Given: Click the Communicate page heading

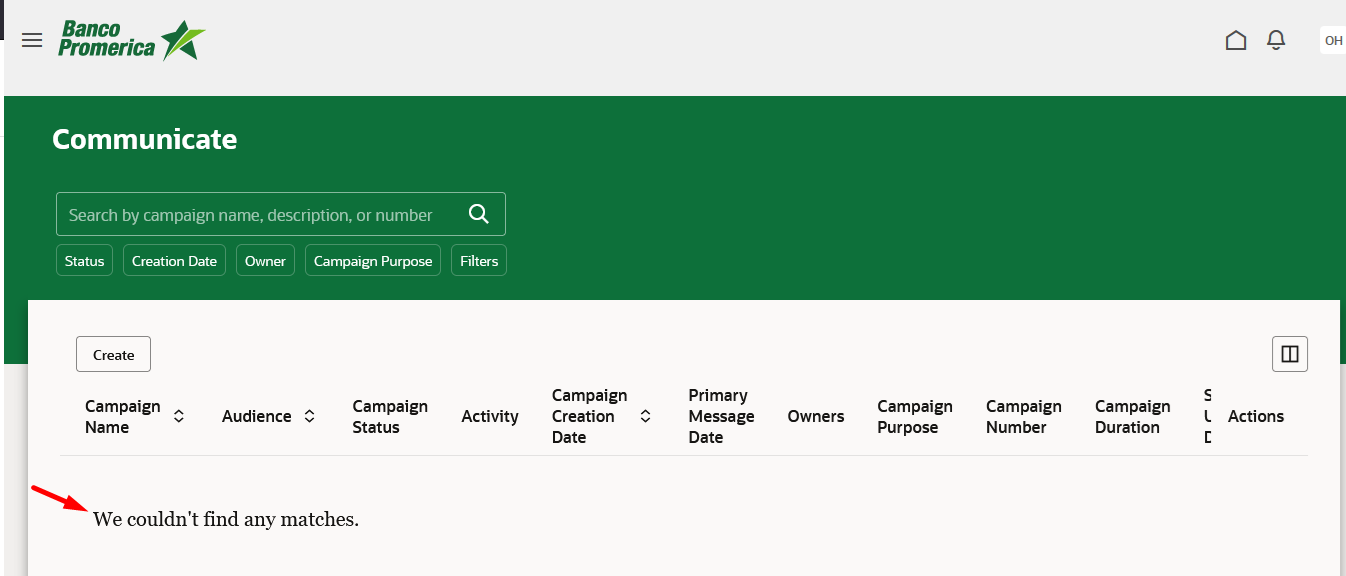Looking at the screenshot, I should pyautogui.click(x=144, y=139).
